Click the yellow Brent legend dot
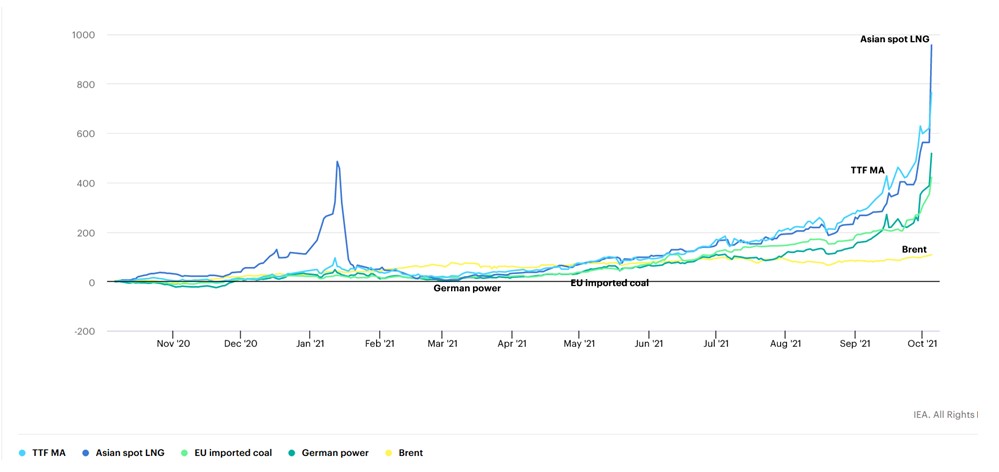The height and width of the screenshot is (472, 999). click(x=389, y=453)
